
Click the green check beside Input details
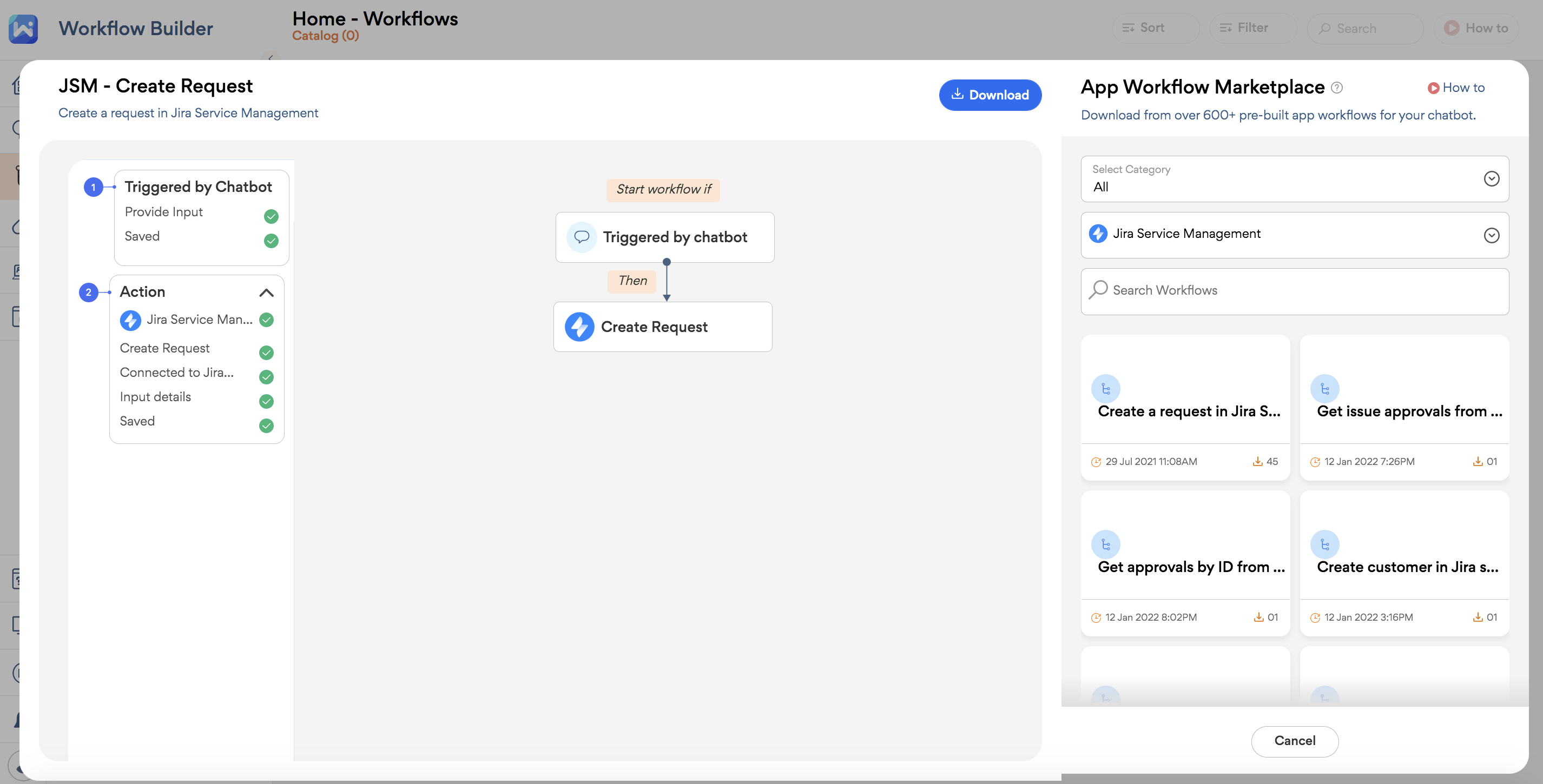pos(266,401)
